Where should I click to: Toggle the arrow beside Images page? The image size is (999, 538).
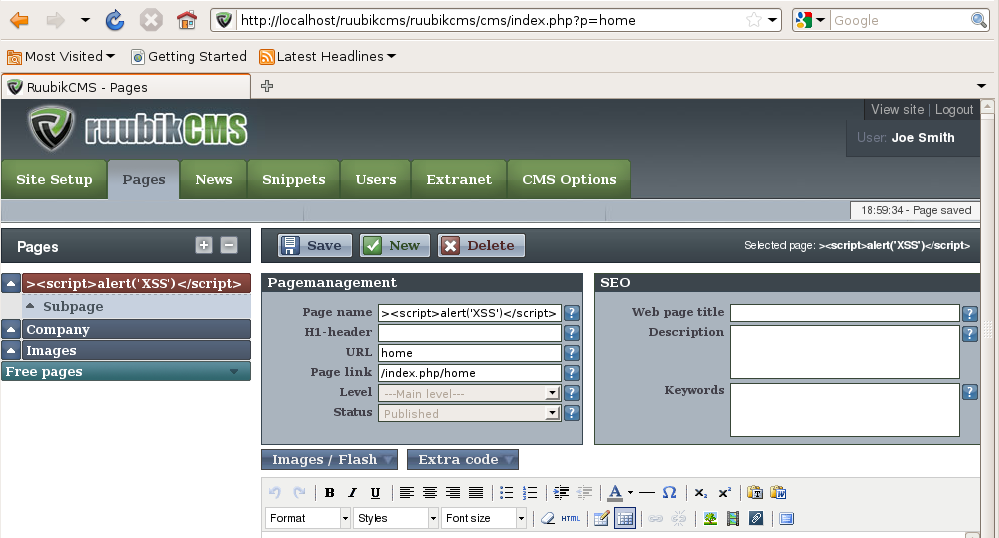click(11, 350)
